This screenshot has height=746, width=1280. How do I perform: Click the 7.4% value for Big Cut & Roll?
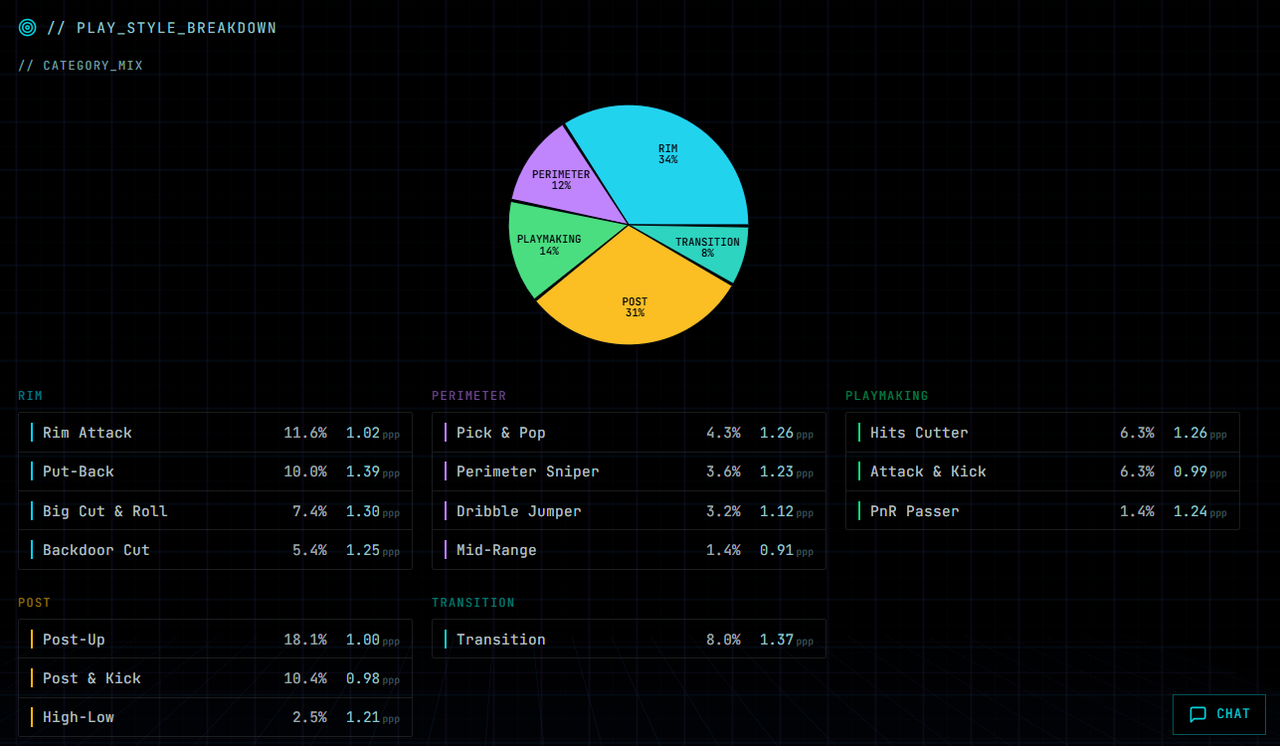(310, 511)
